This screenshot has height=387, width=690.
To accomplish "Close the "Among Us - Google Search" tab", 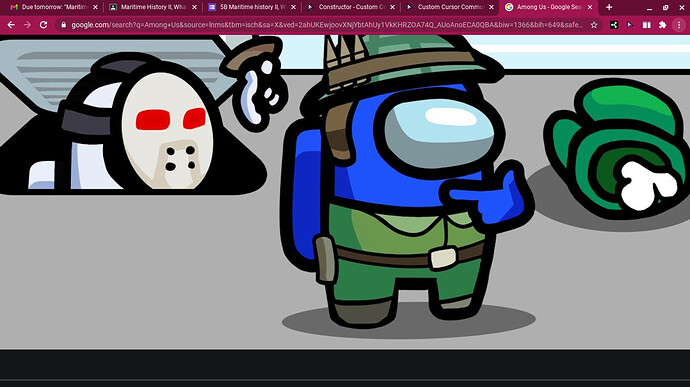I will coord(590,7).
